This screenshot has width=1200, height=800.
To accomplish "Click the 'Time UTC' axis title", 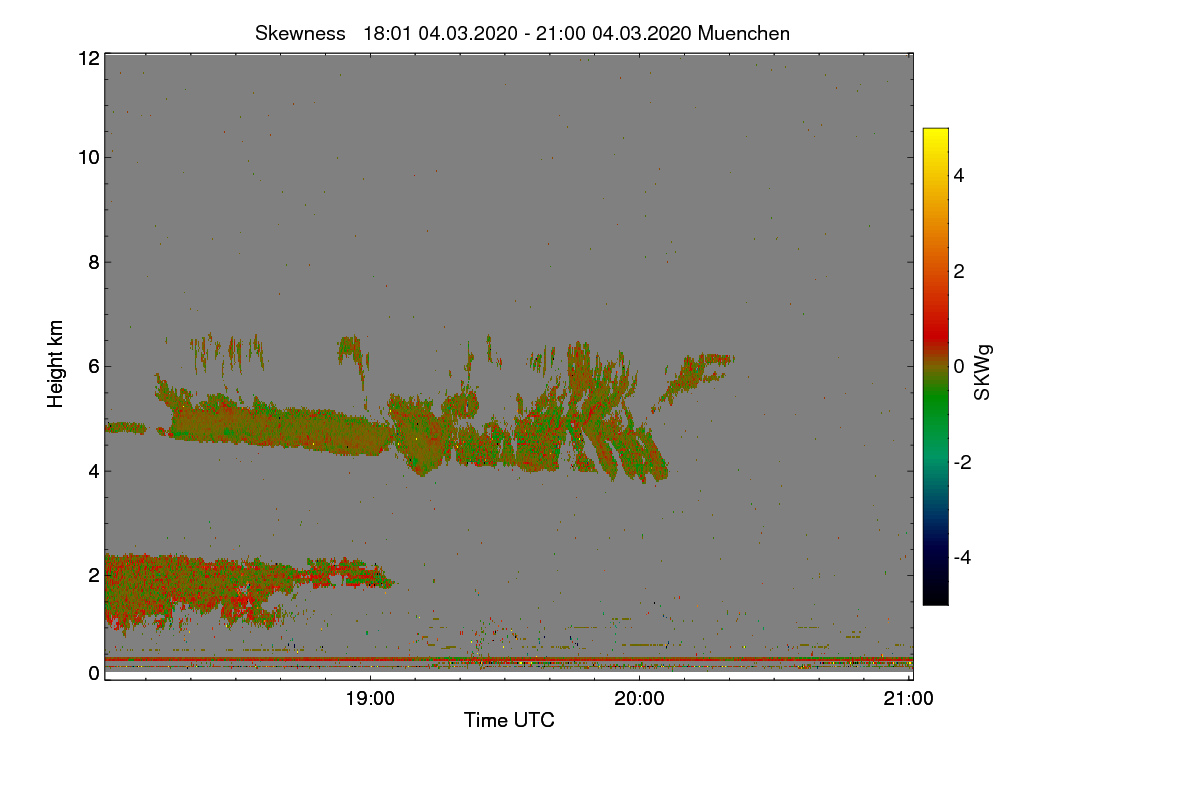I will (509, 720).
